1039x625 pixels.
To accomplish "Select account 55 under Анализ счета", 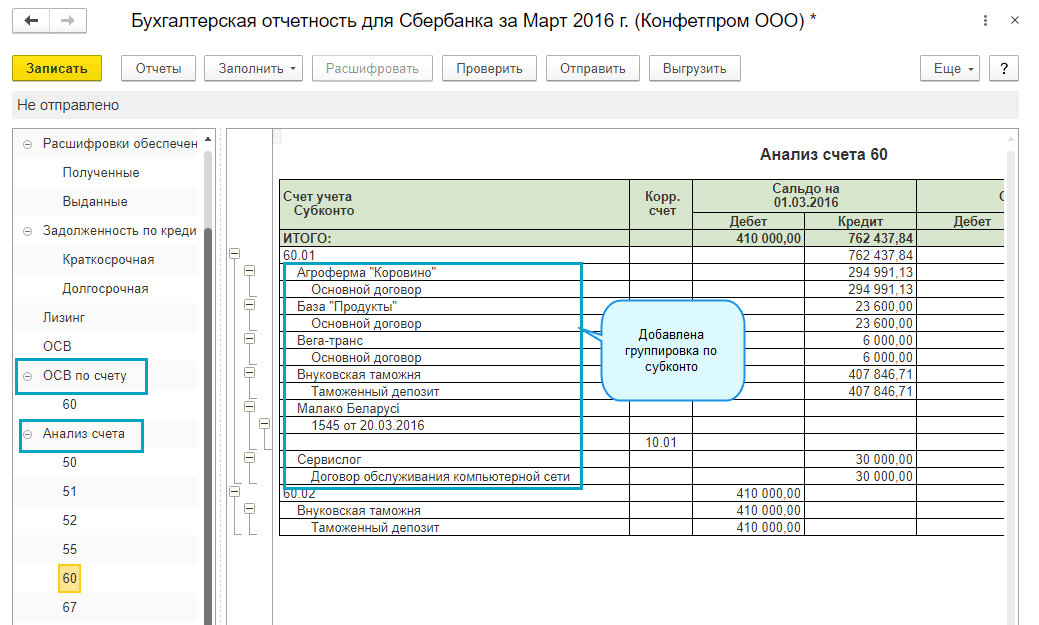I will coord(70,549).
